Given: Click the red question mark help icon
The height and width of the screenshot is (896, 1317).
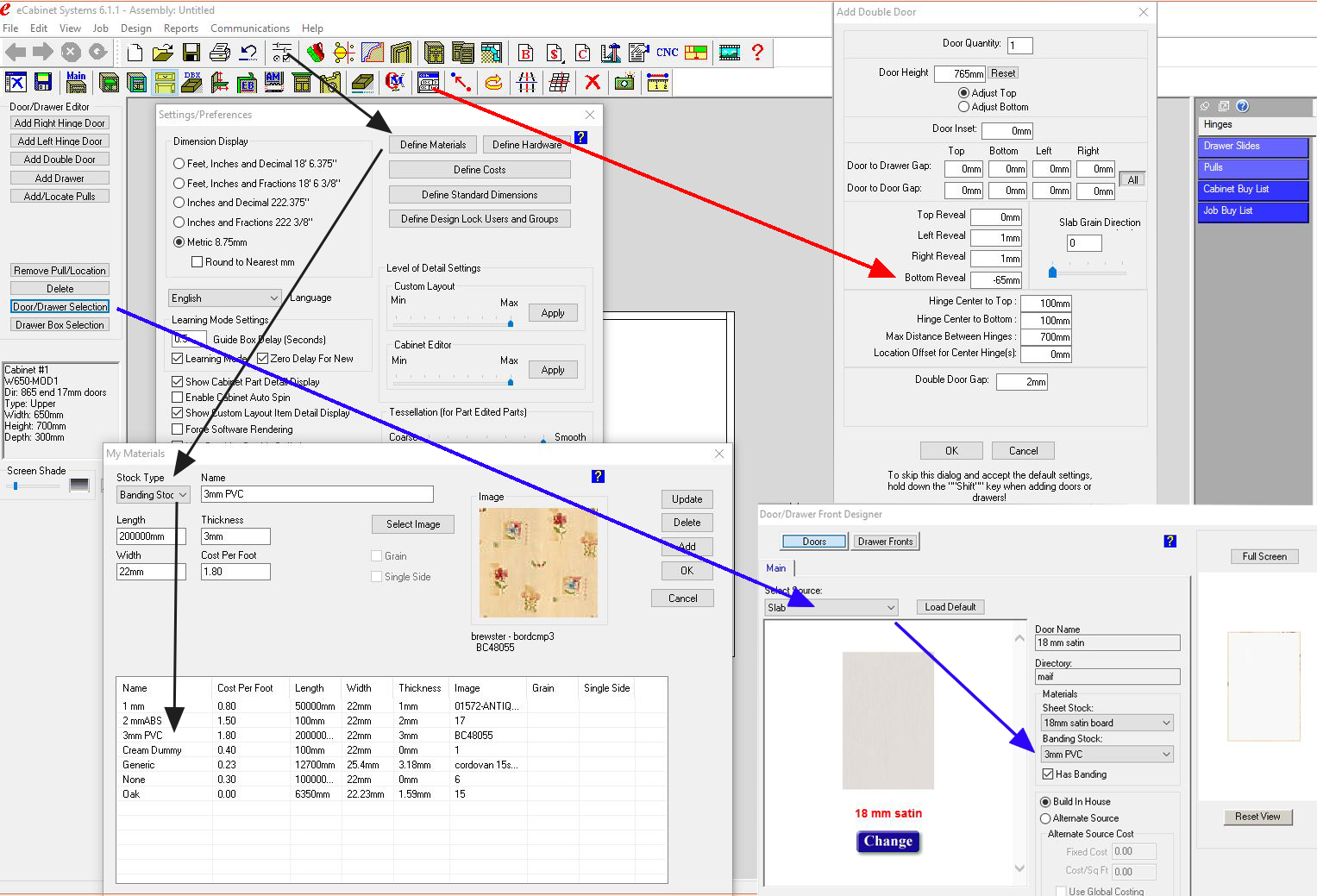Looking at the screenshot, I should click(x=757, y=53).
